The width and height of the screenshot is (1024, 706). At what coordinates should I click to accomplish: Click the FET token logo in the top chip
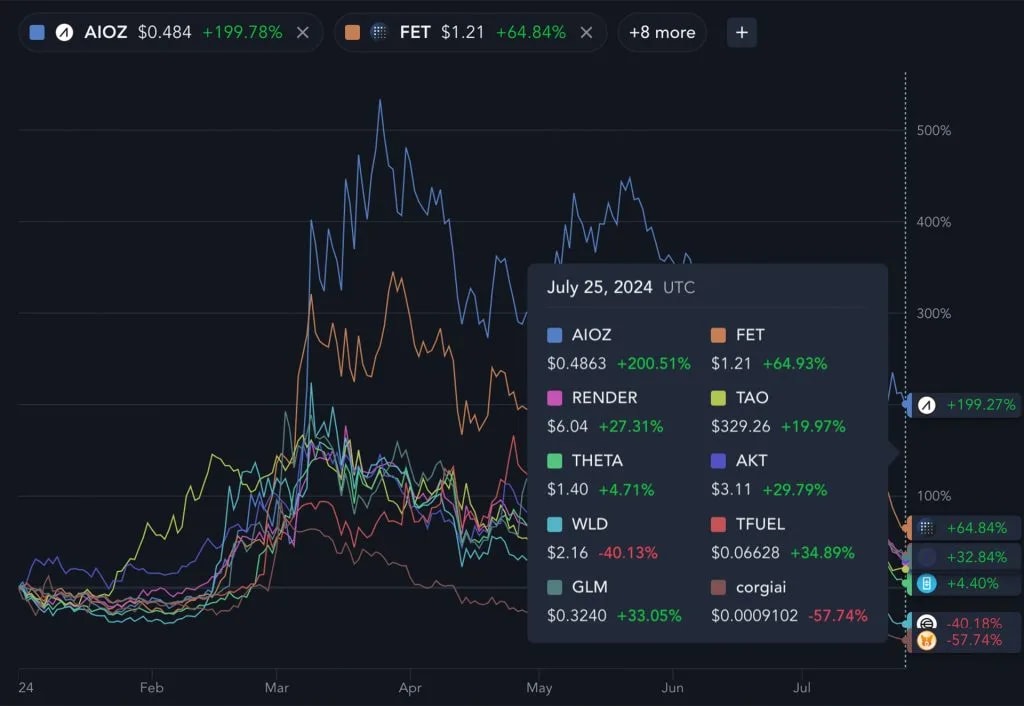378,31
